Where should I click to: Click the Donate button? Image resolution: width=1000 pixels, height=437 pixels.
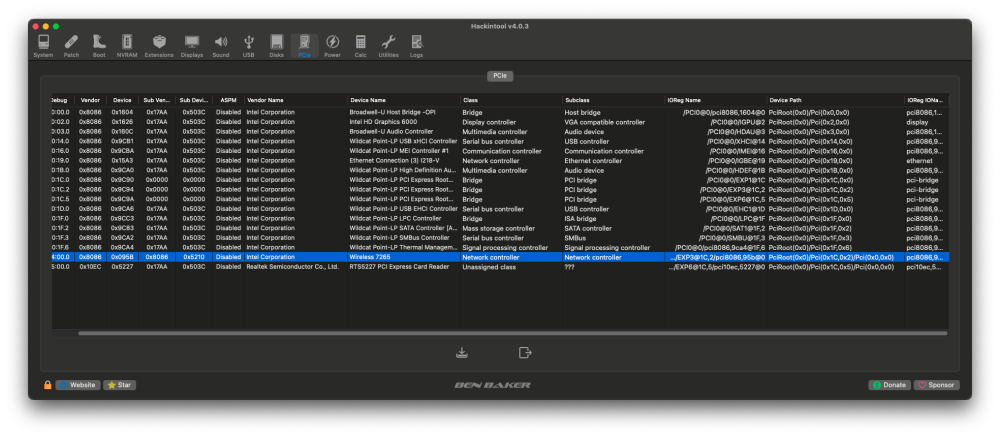click(x=889, y=385)
